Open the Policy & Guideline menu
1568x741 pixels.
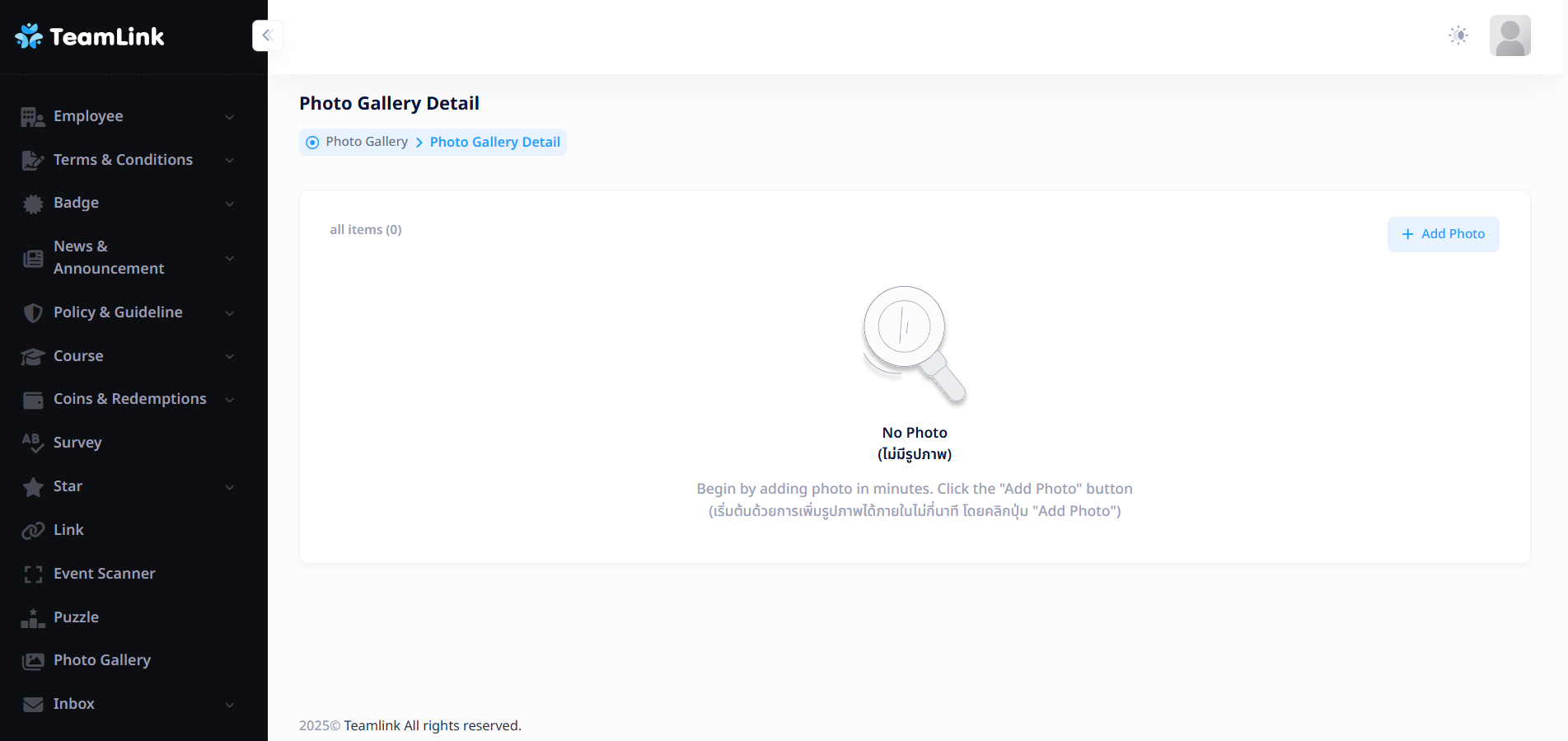118,312
